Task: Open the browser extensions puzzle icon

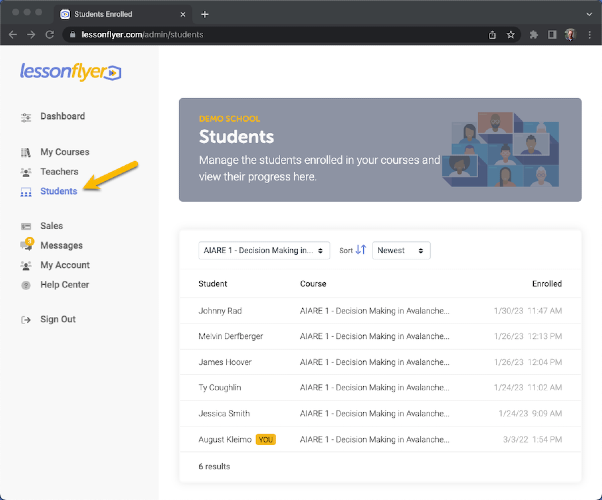Action: pyautogui.click(x=534, y=35)
